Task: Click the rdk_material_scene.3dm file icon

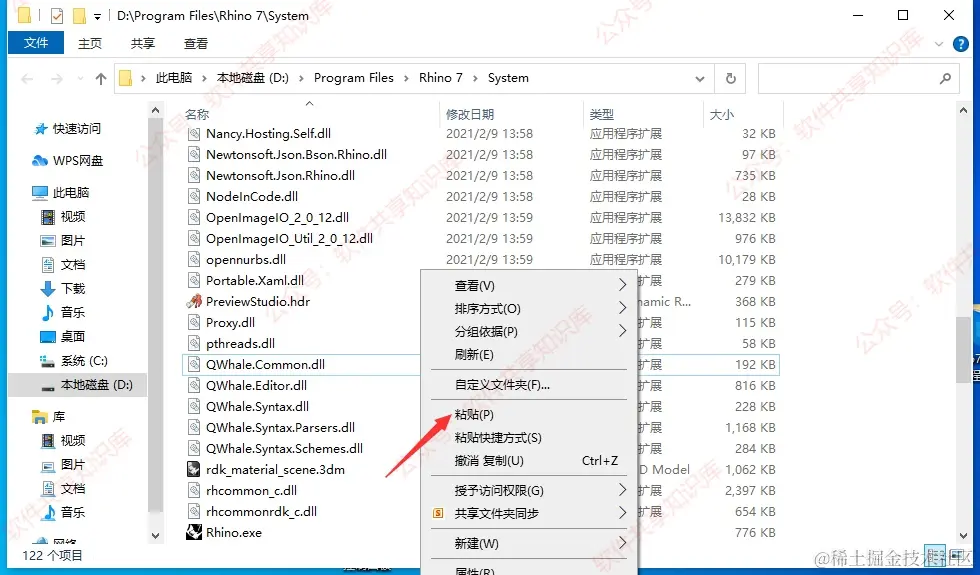Action: click(x=194, y=469)
